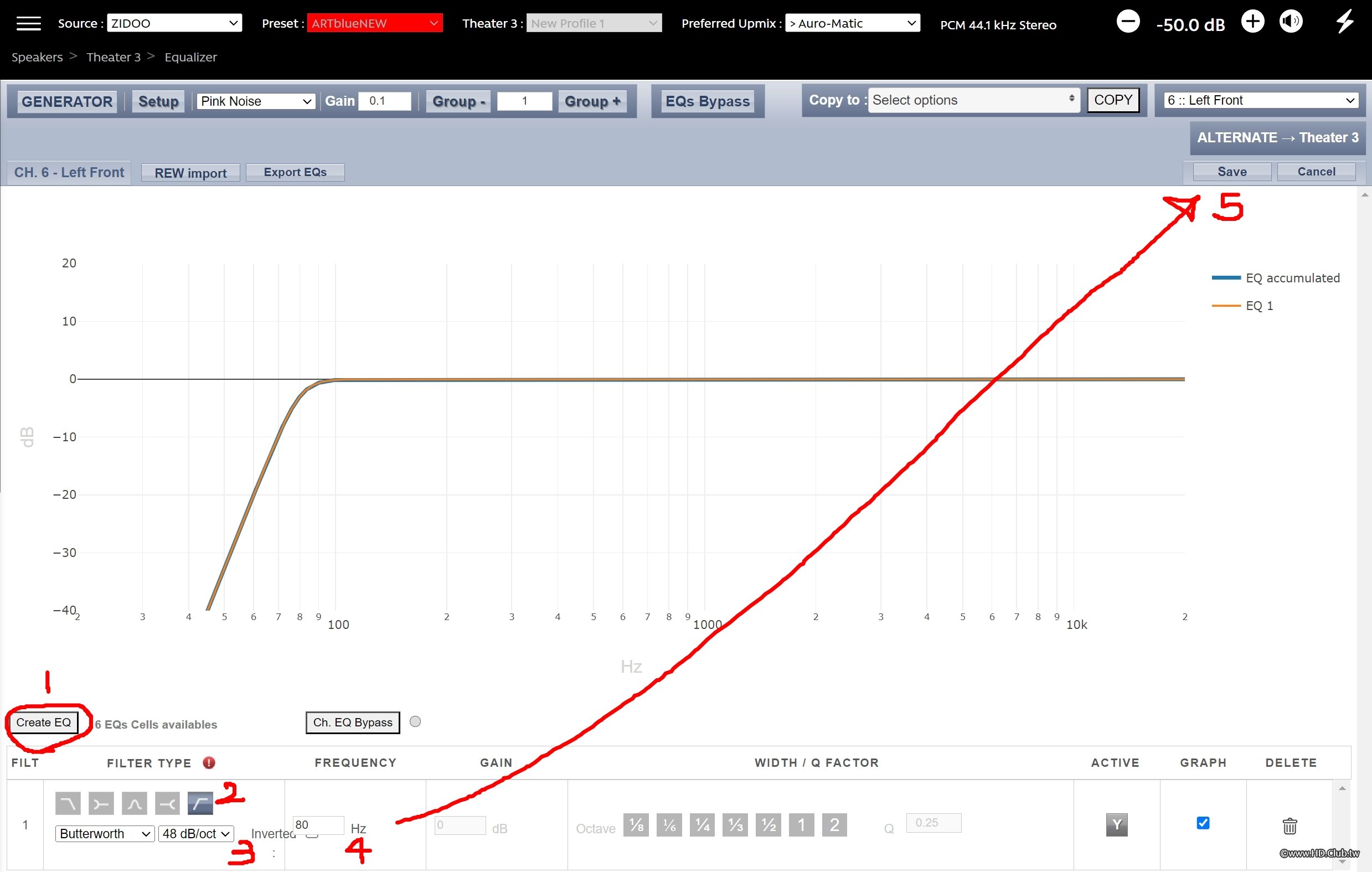Viewport: 1372px width, 872px height.
Task: Click the lightning bolt power icon
Action: [1345, 22]
